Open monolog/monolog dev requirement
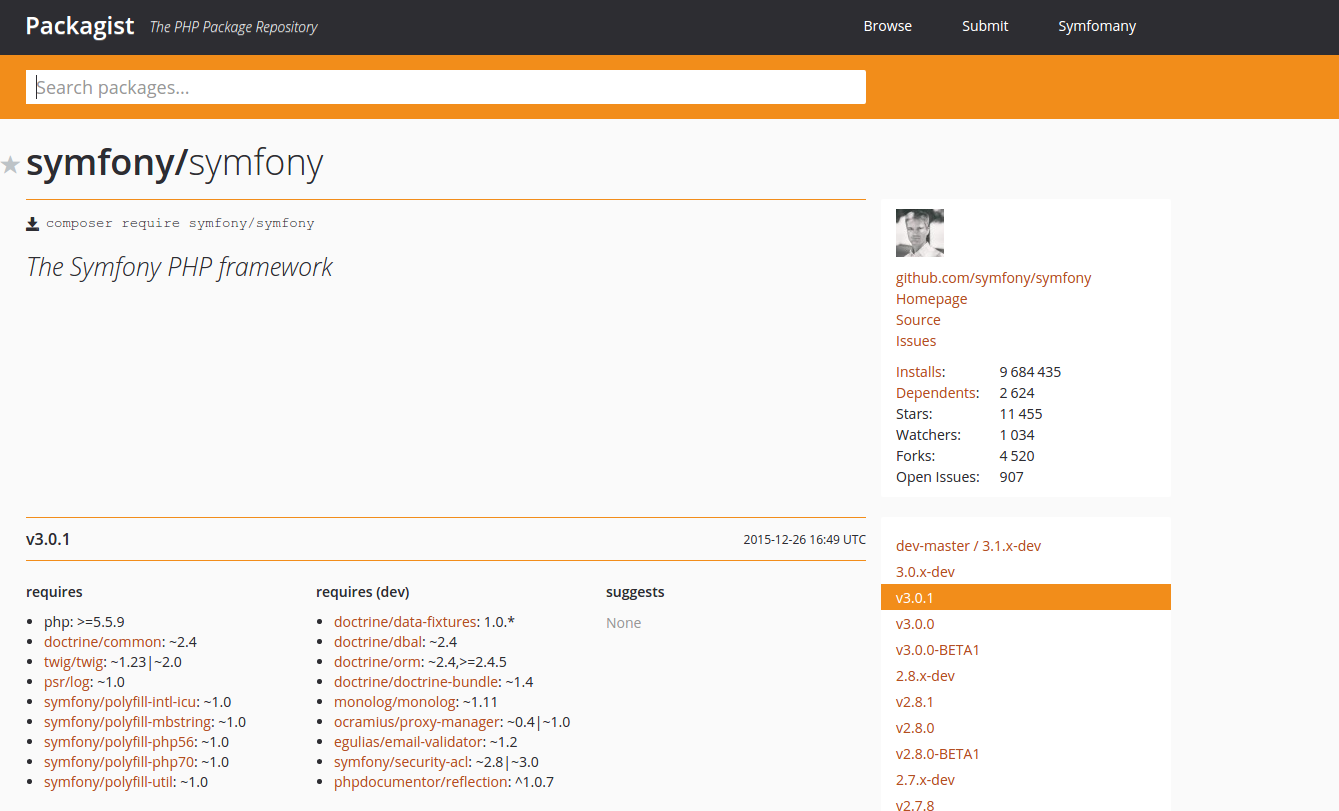The width and height of the screenshot is (1339, 811). pyautogui.click(x=395, y=702)
